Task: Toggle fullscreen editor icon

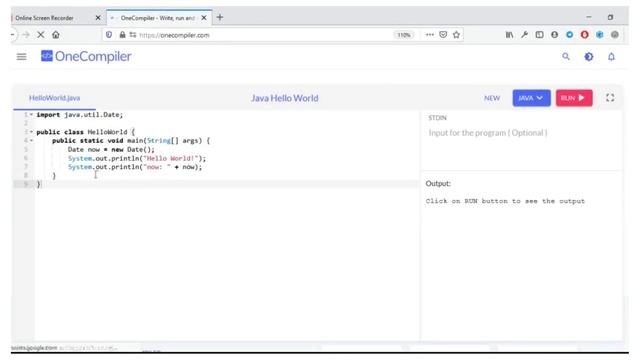Action: [610, 98]
